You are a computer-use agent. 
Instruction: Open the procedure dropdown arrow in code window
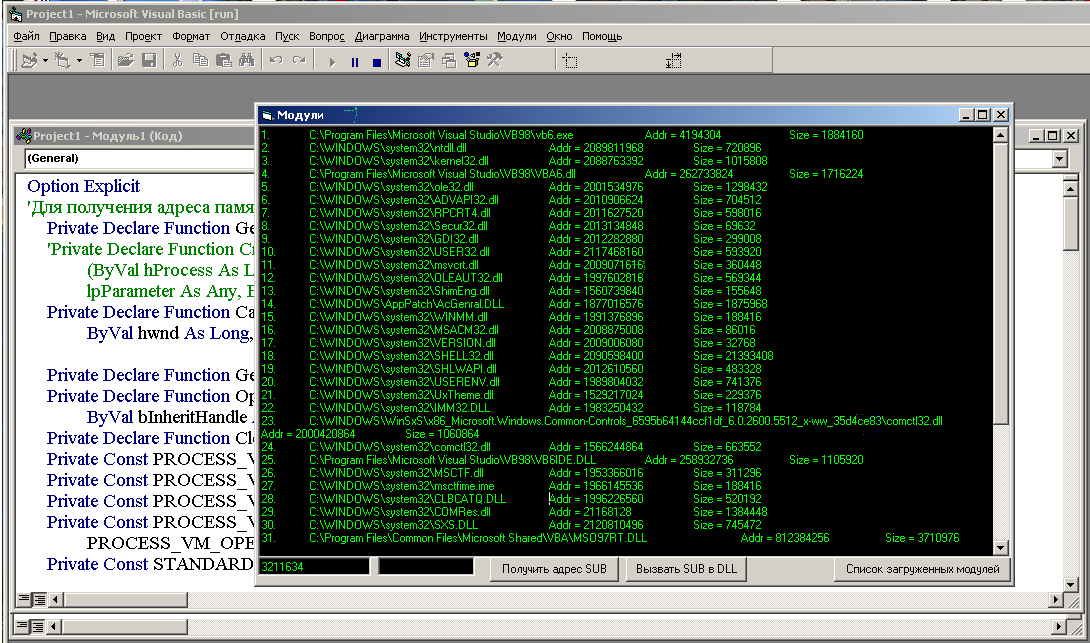pyautogui.click(x=1059, y=159)
